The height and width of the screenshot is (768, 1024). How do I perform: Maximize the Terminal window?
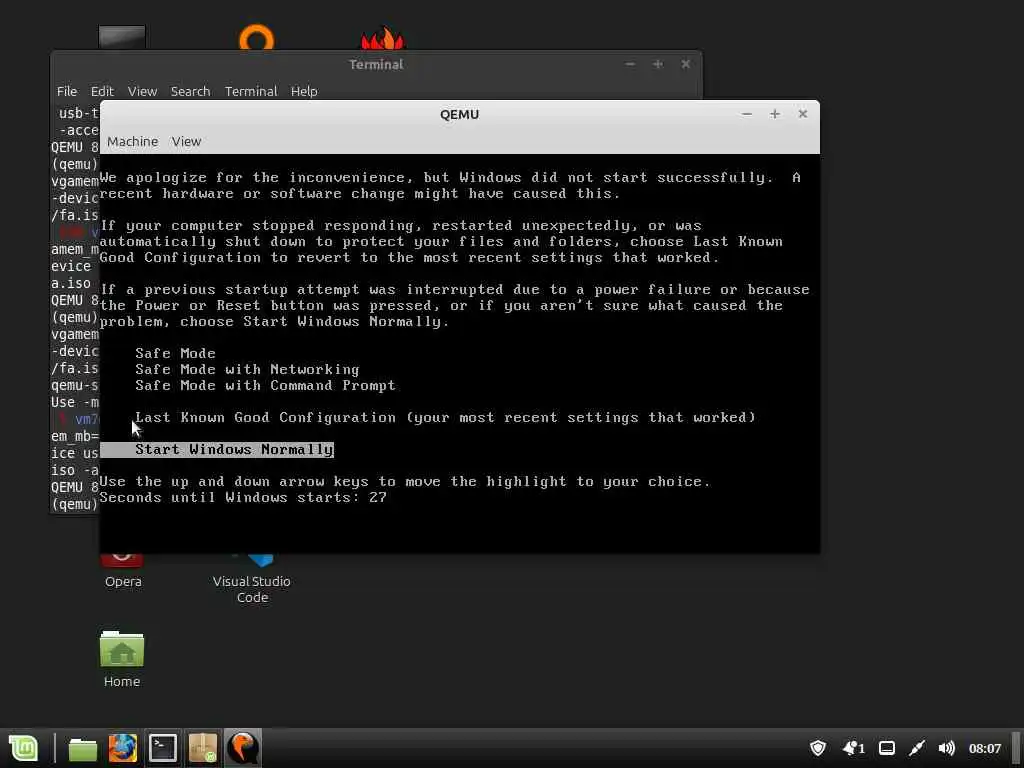click(x=658, y=64)
